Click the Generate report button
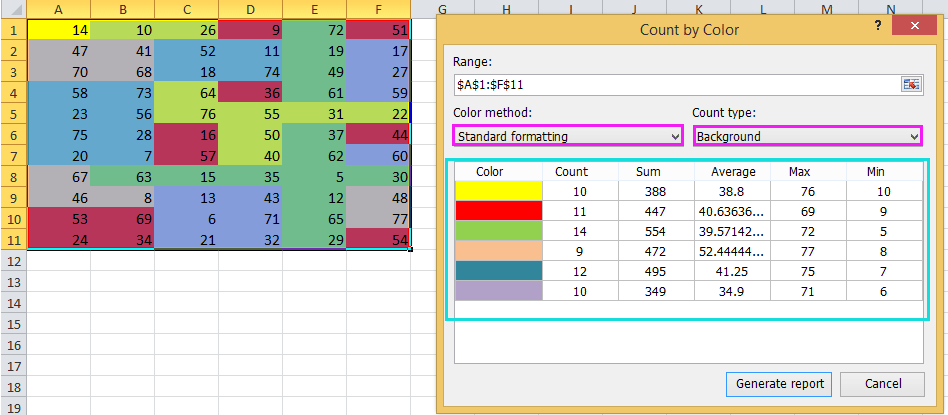 click(x=779, y=383)
